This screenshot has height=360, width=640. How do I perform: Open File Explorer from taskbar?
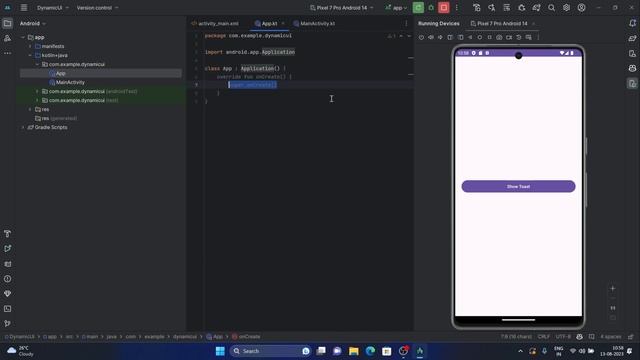tap(353, 351)
